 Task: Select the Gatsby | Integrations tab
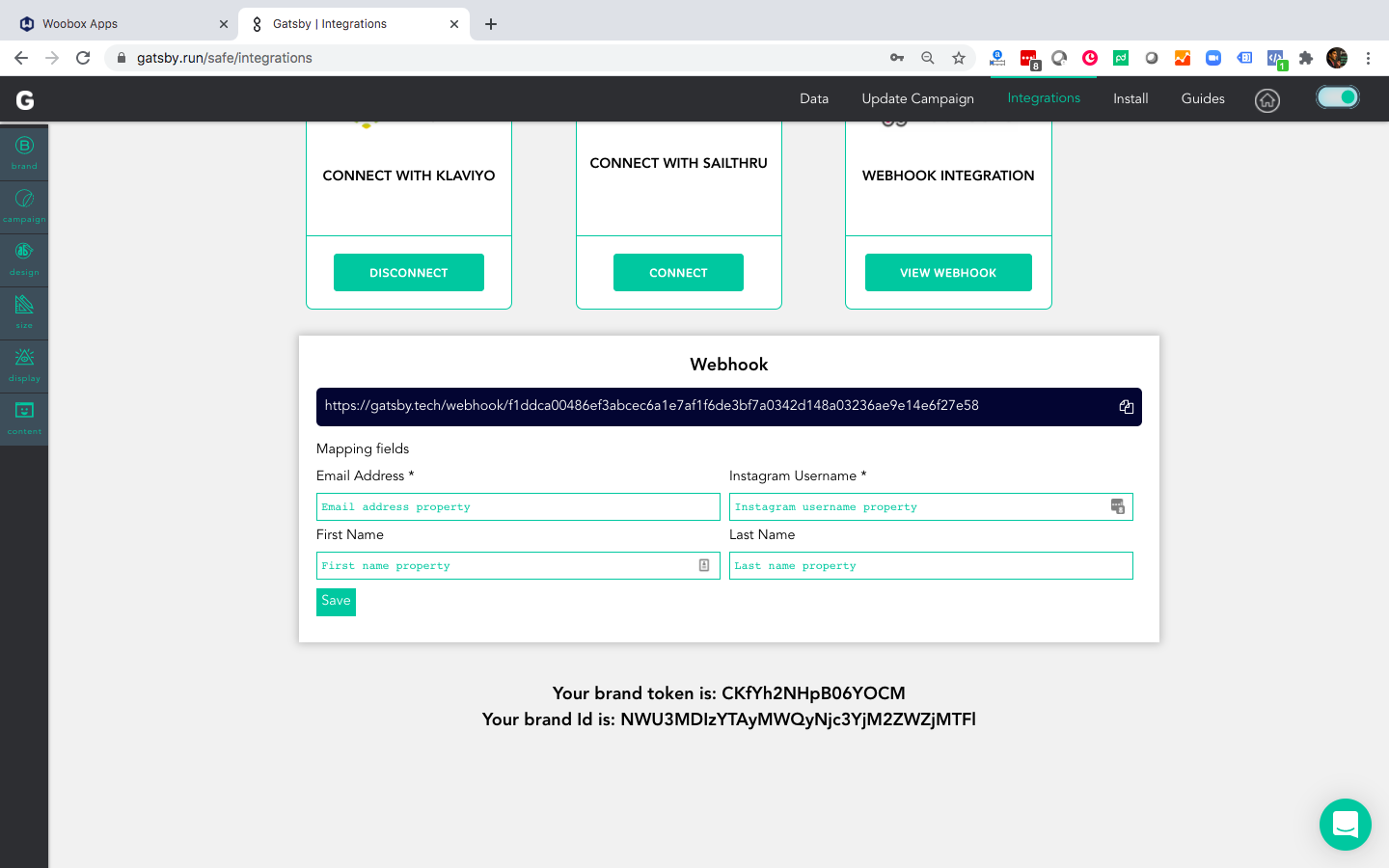[354, 24]
